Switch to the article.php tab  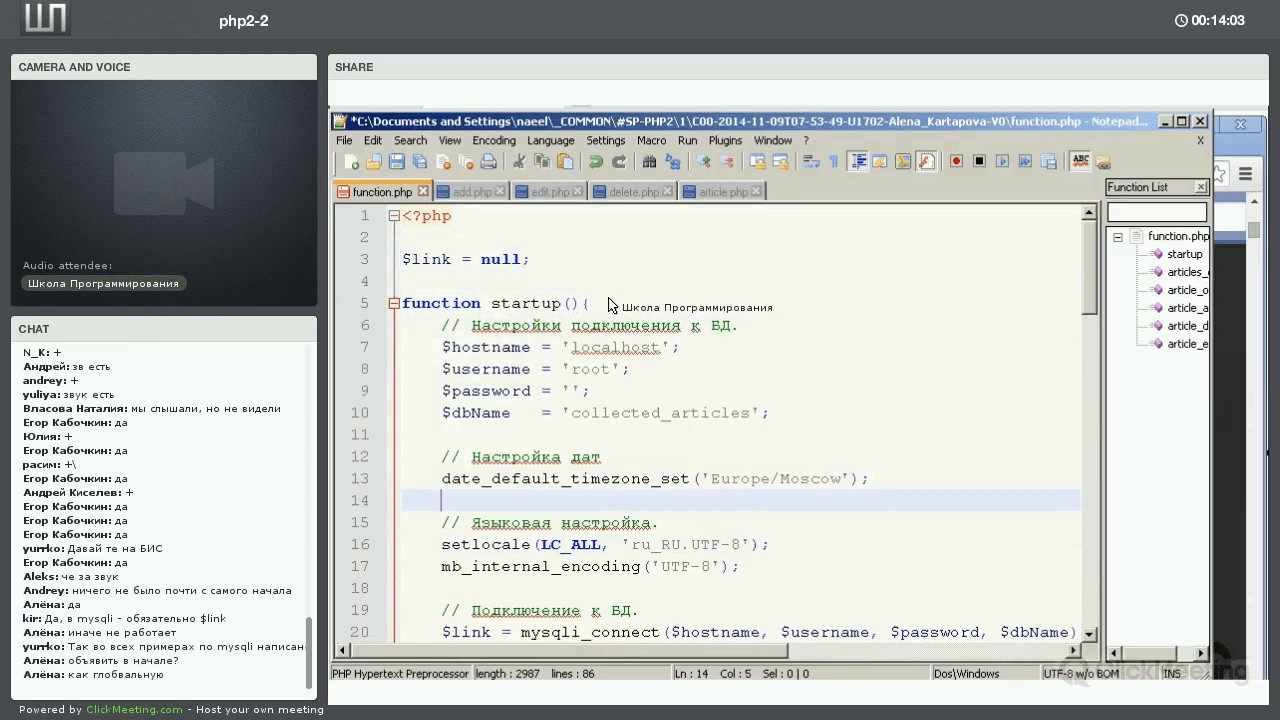(723, 192)
